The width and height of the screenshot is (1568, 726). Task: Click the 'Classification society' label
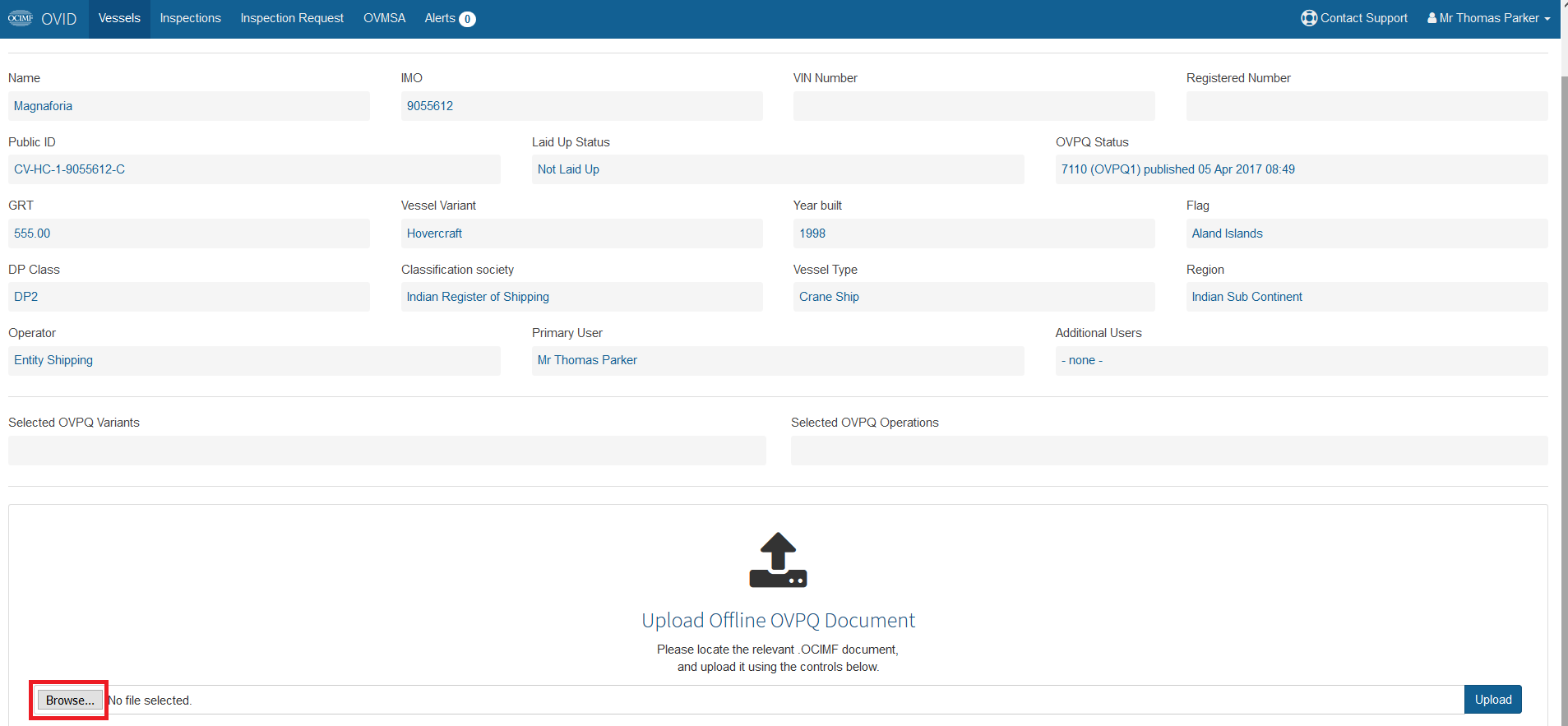[457, 270]
